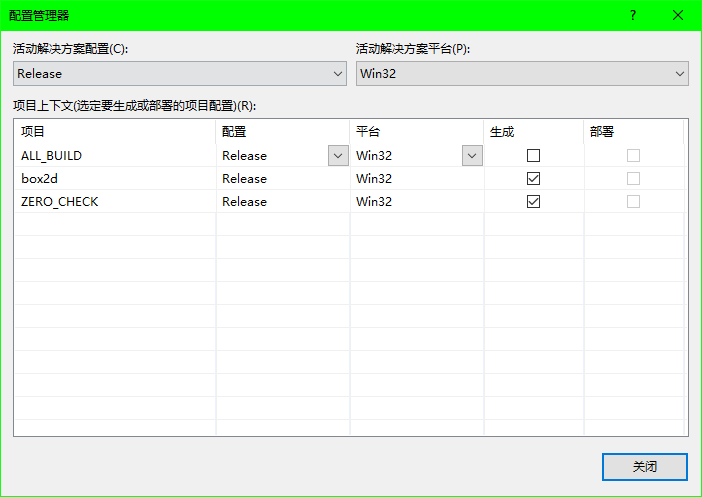Viewport: 702px width, 497px height.
Task: Enable the build checkbox for ALL_BUILD
Action: click(x=533, y=155)
